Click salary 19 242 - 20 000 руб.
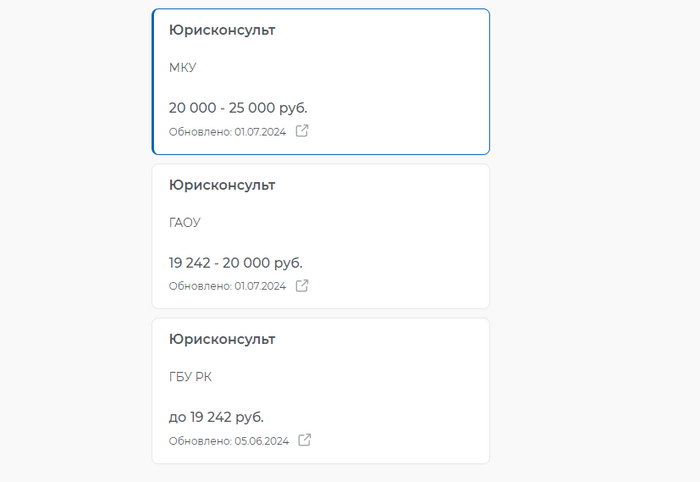The image size is (700, 482). (235, 263)
